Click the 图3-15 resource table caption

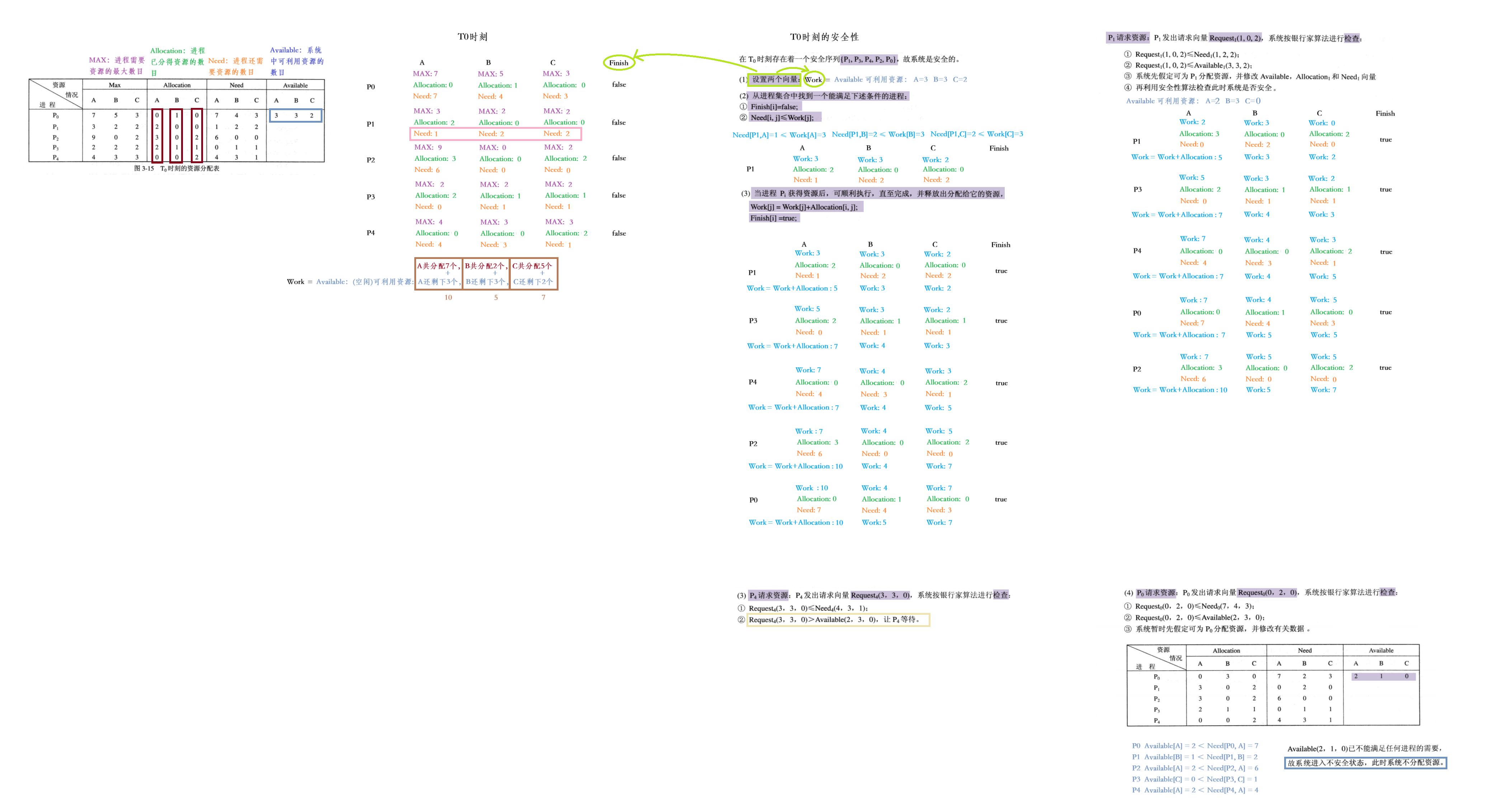[x=176, y=169]
